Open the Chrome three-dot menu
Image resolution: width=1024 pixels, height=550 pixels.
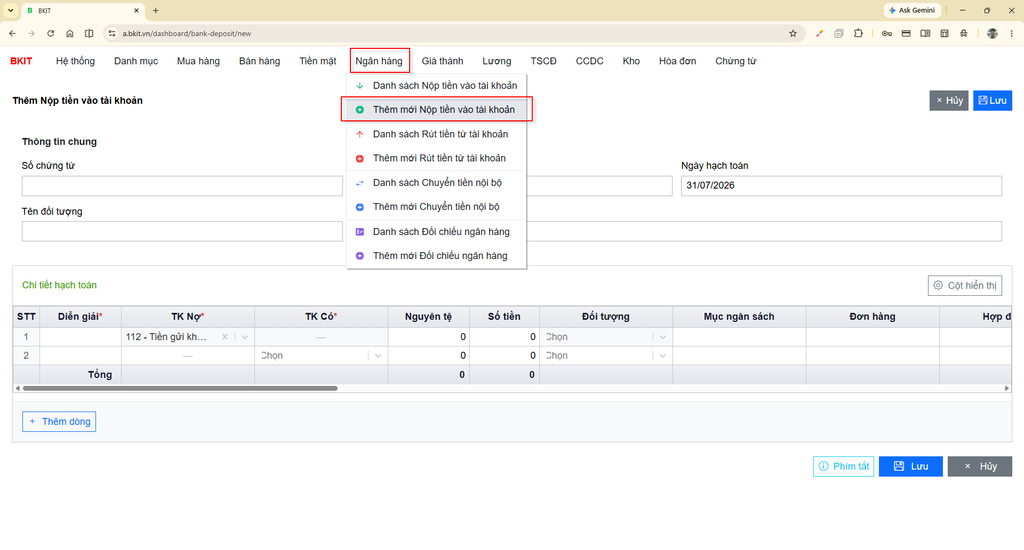click(x=1012, y=33)
